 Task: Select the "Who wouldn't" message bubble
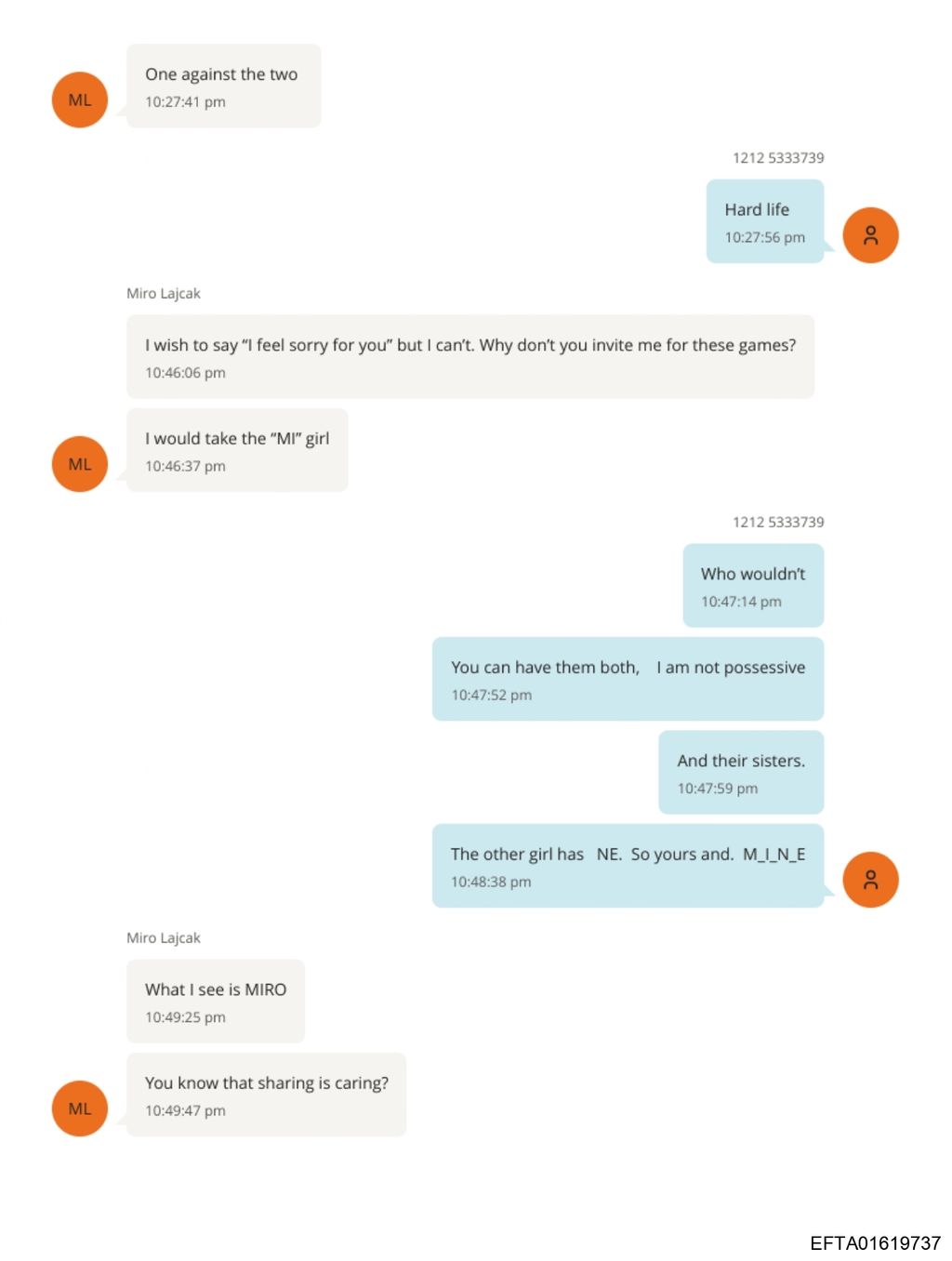pyautogui.click(x=753, y=586)
